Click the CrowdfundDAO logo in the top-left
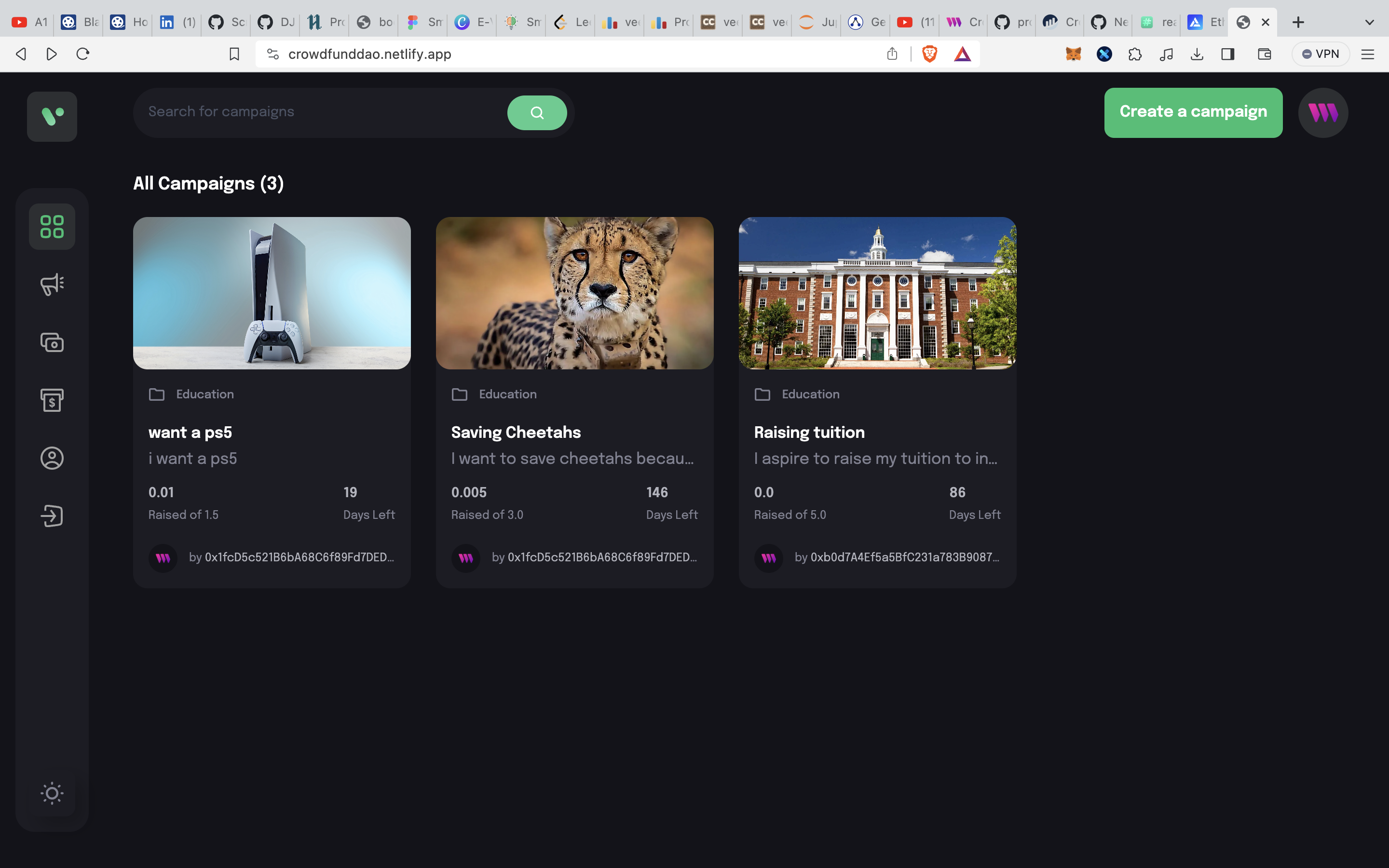This screenshot has height=868, width=1389. [x=52, y=116]
